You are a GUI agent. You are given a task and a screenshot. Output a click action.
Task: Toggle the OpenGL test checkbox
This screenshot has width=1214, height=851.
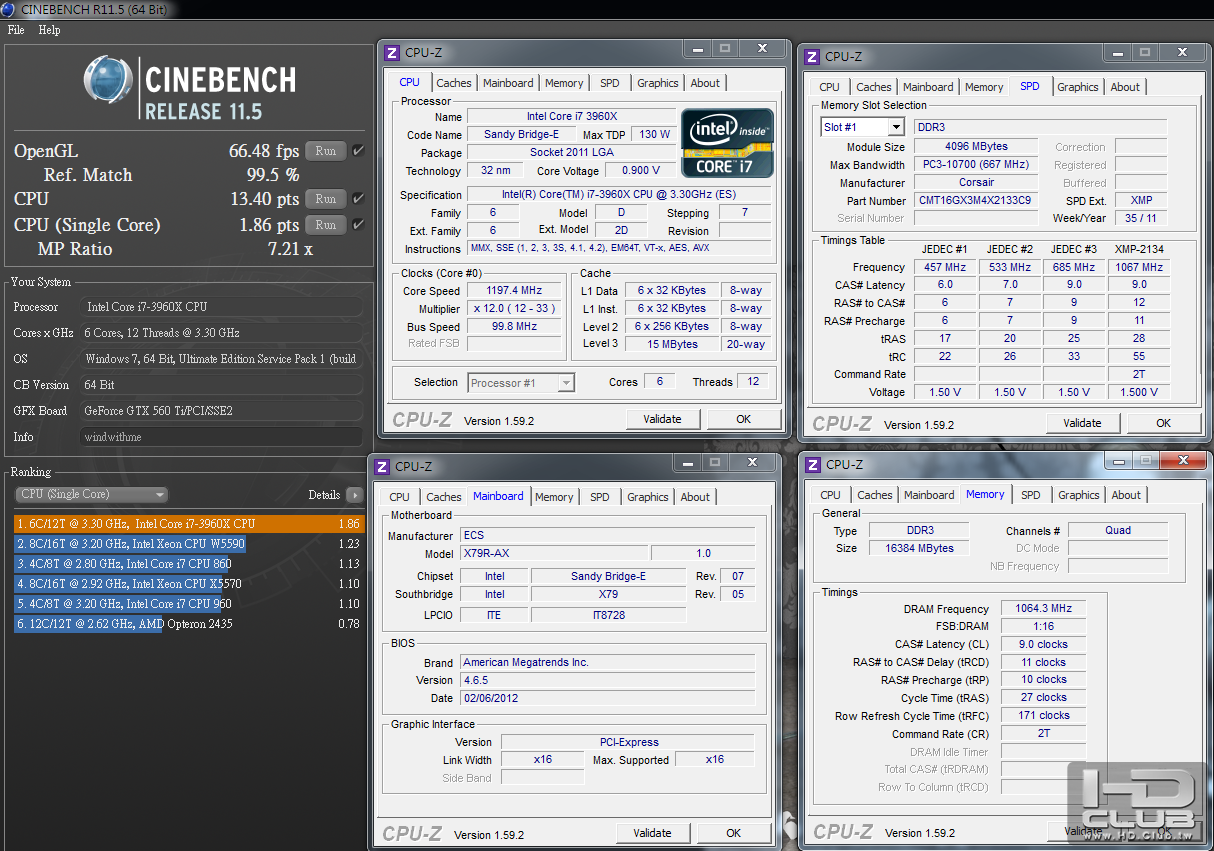pos(358,151)
